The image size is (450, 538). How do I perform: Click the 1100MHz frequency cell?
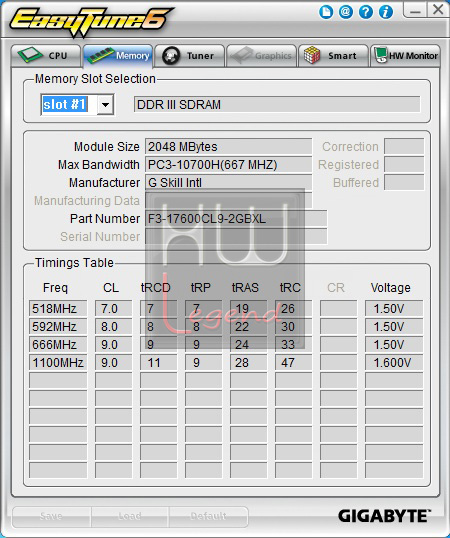58,362
